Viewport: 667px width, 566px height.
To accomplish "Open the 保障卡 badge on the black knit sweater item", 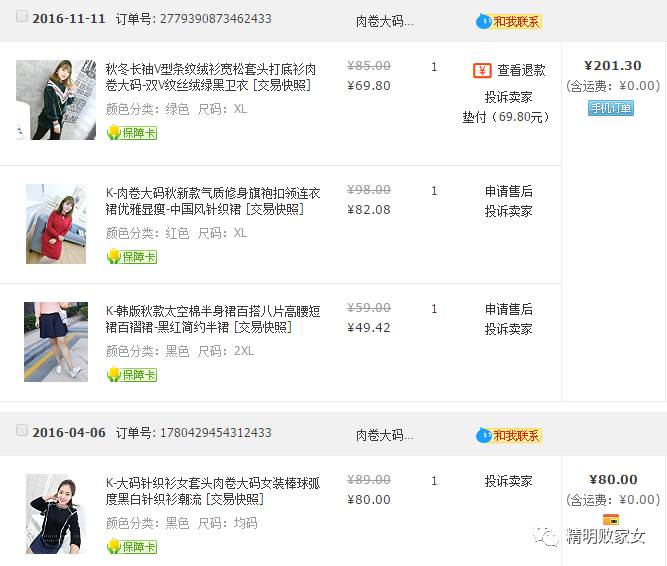I will click(x=131, y=546).
